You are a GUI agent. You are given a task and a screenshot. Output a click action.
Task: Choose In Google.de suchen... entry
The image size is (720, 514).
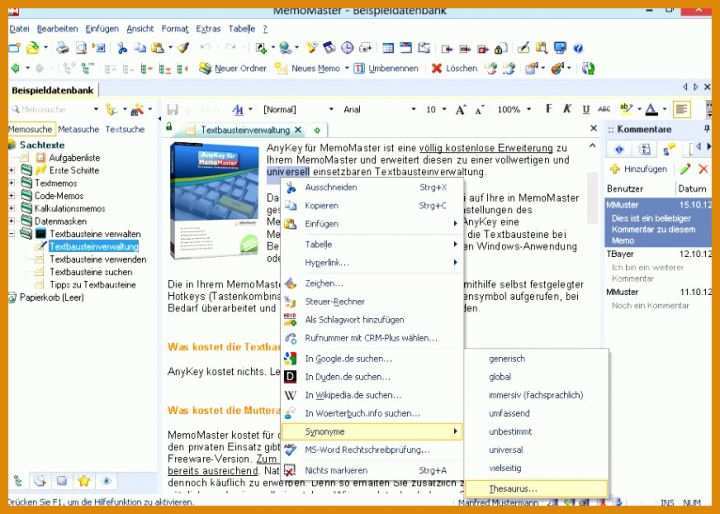(371, 358)
